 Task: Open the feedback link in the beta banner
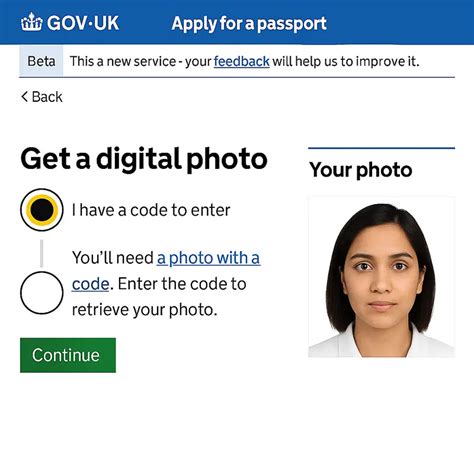point(242,61)
